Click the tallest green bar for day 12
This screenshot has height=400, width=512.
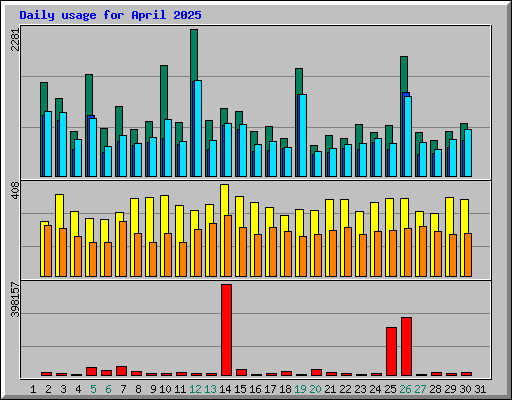tap(194, 55)
